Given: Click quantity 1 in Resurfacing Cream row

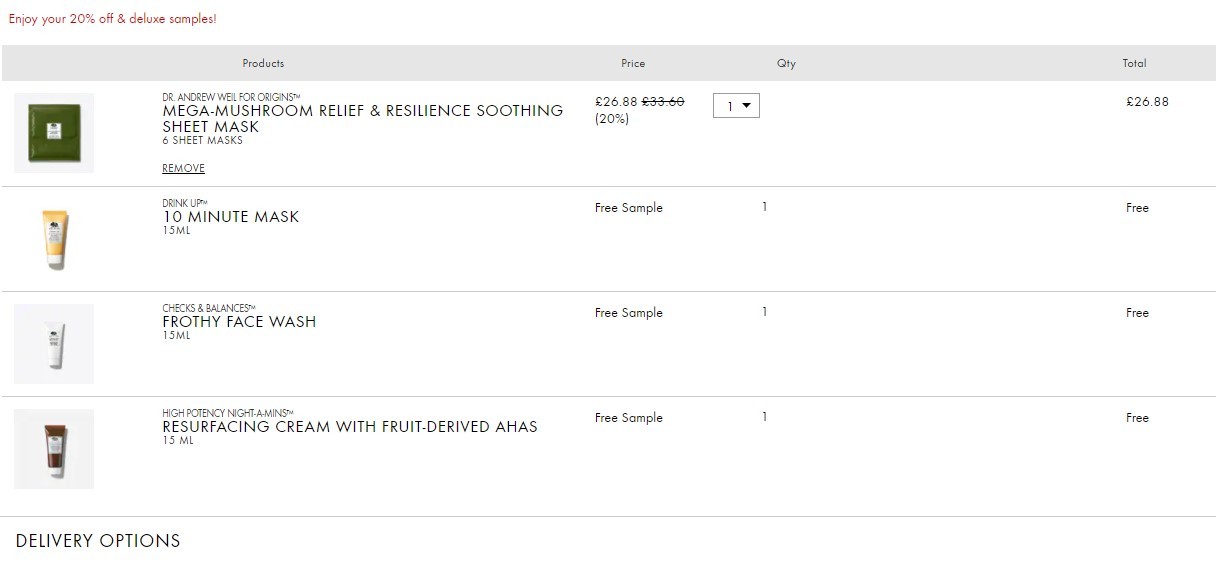Looking at the screenshot, I should [x=765, y=417].
